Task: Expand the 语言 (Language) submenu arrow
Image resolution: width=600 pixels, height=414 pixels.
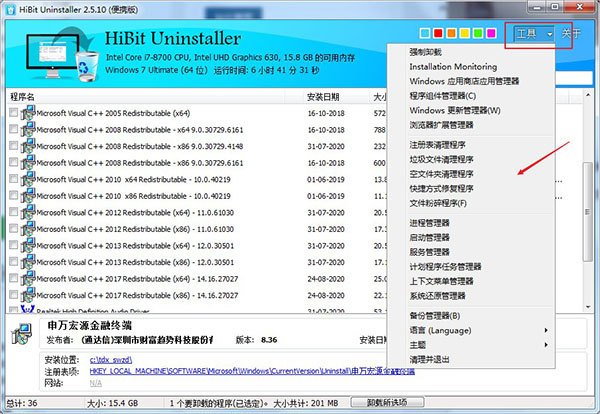Action: [x=546, y=330]
